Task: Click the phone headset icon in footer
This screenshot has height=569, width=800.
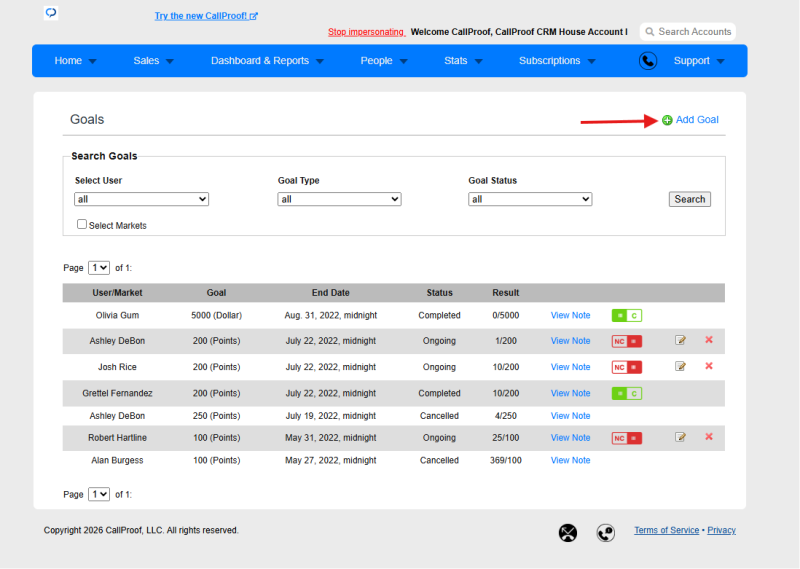Action: tap(606, 533)
